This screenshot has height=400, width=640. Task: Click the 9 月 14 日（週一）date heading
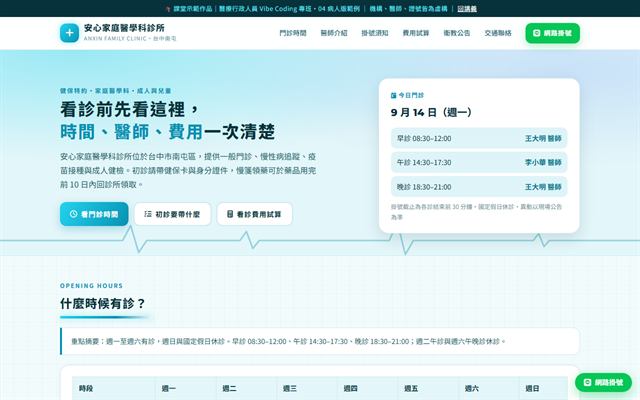[x=431, y=112]
